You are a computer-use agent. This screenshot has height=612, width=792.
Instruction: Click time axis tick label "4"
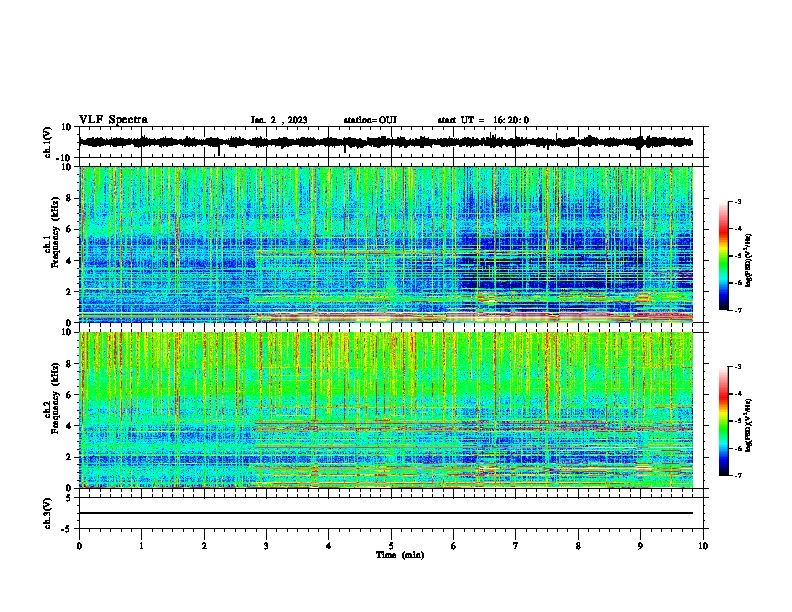(x=329, y=546)
